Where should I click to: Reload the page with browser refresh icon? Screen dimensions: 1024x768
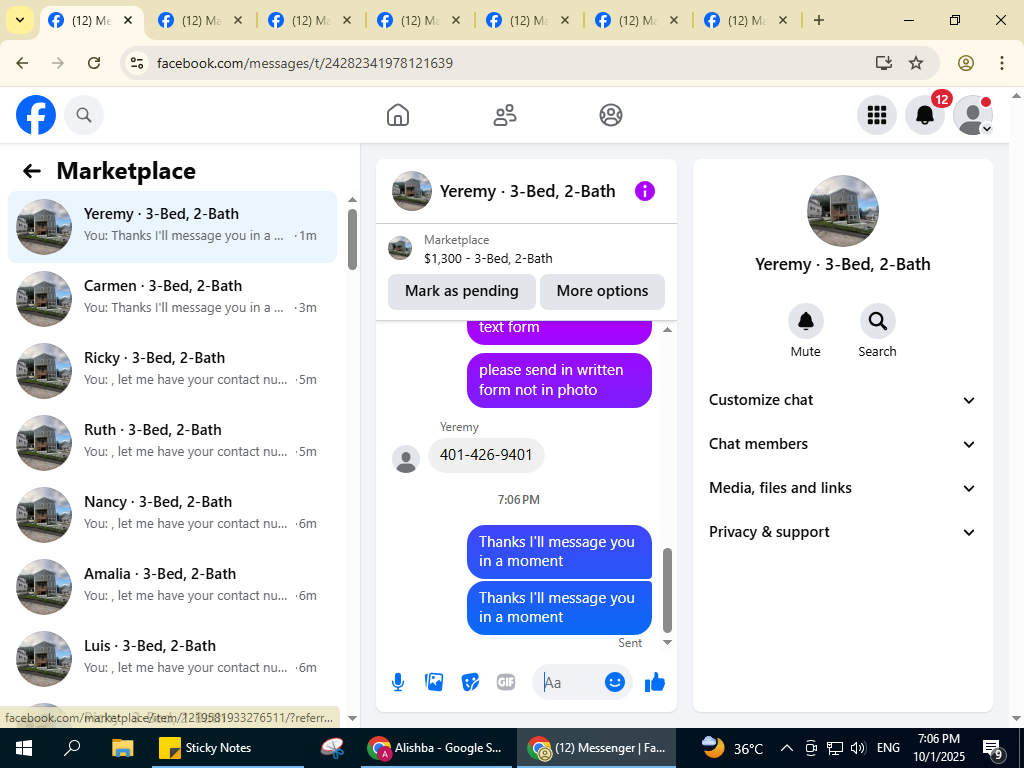click(x=94, y=63)
